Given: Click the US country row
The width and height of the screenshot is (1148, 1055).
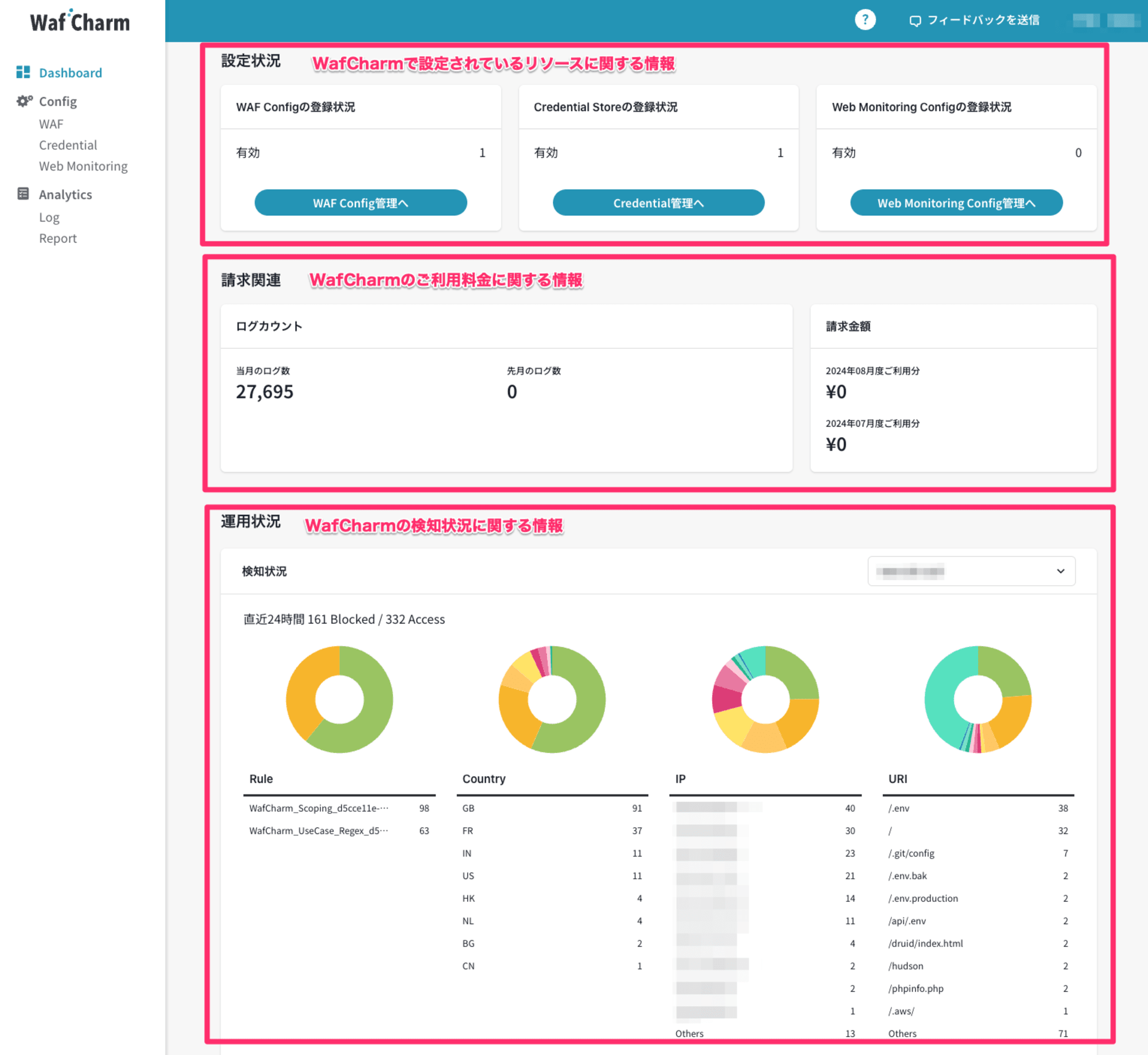Looking at the screenshot, I should (552, 876).
